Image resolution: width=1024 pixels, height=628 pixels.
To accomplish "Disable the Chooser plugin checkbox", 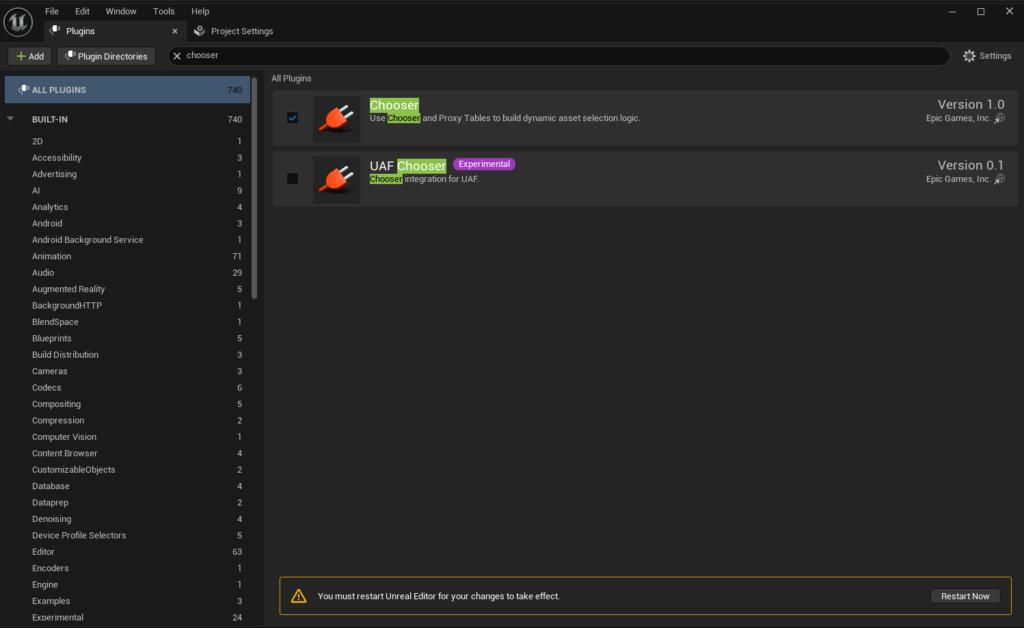I will 292,118.
